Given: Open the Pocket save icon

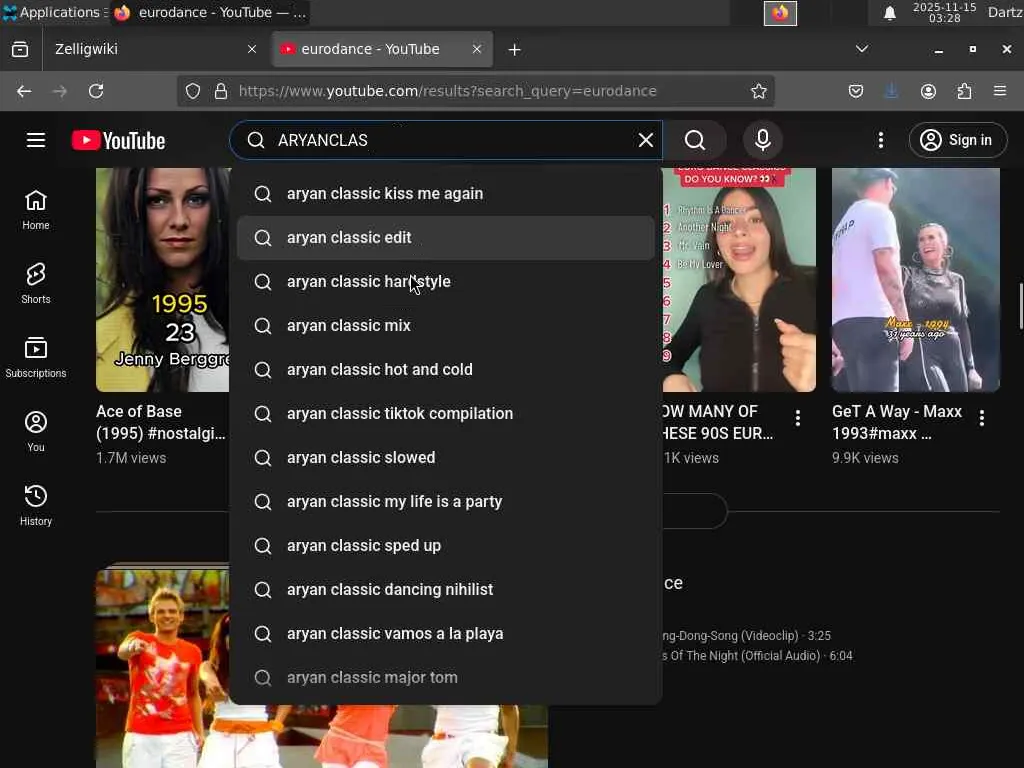Looking at the screenshot, I should click(x=856, y=91).
